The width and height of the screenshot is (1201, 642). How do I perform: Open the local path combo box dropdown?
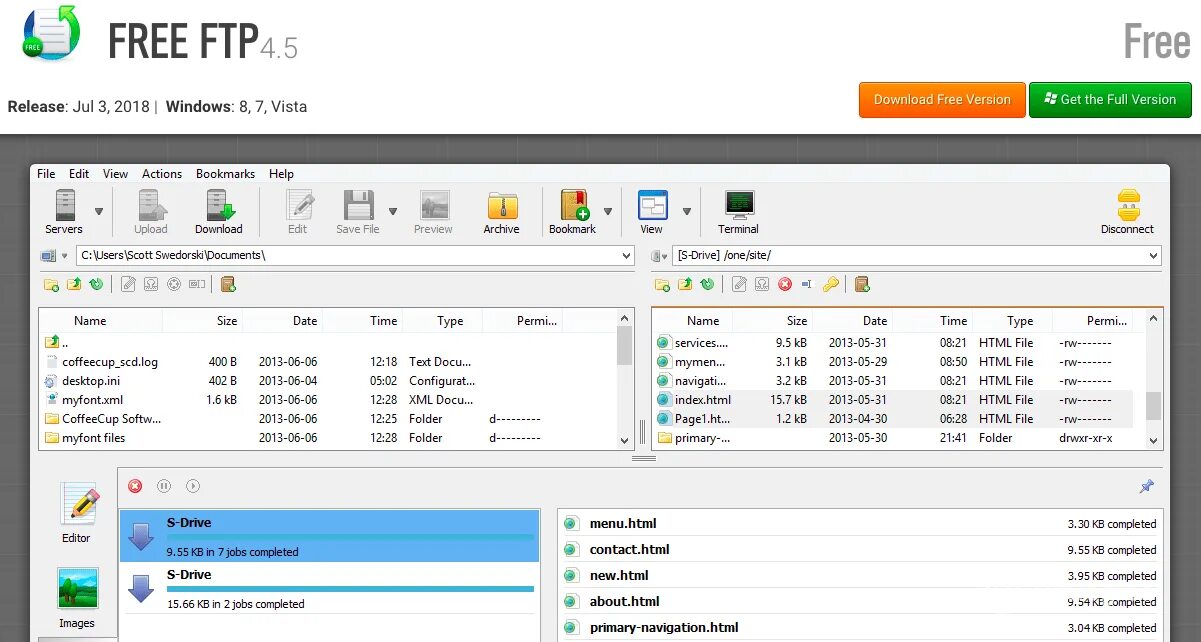[x=626, y=256]
